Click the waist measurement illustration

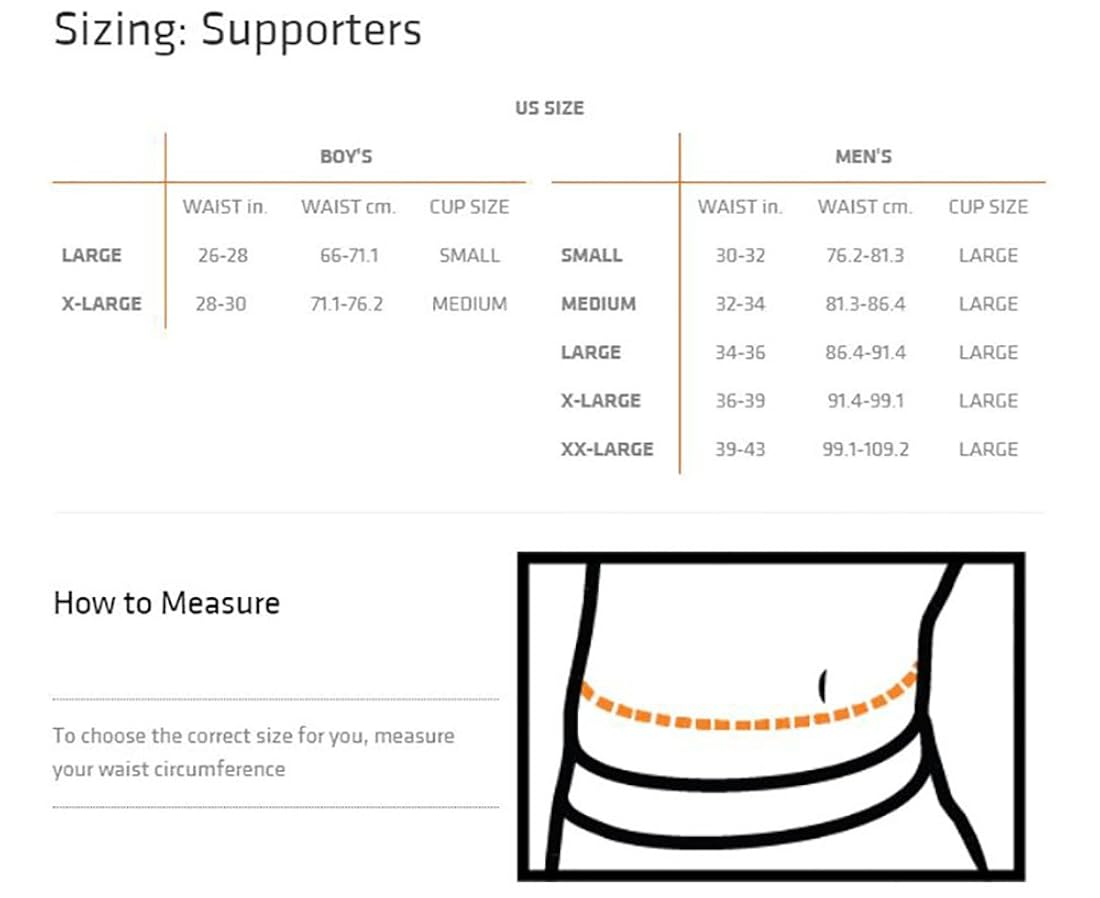point(771,716)
